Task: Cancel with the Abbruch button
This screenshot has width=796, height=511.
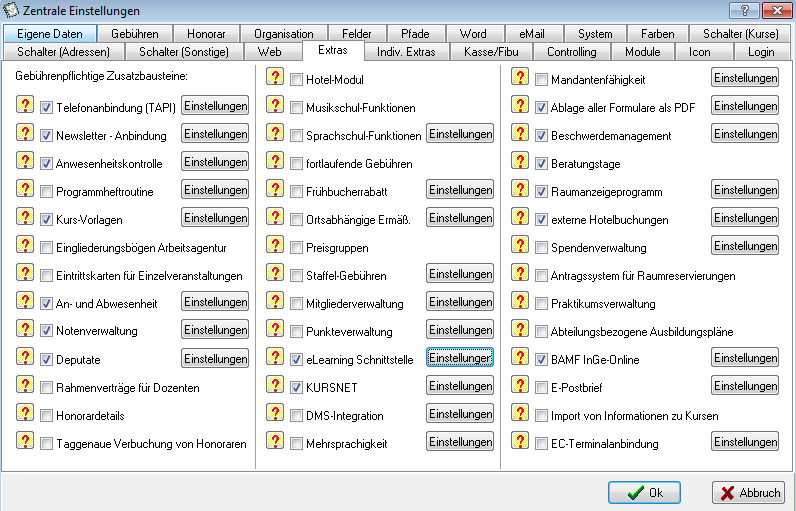Action: [748, 492]
